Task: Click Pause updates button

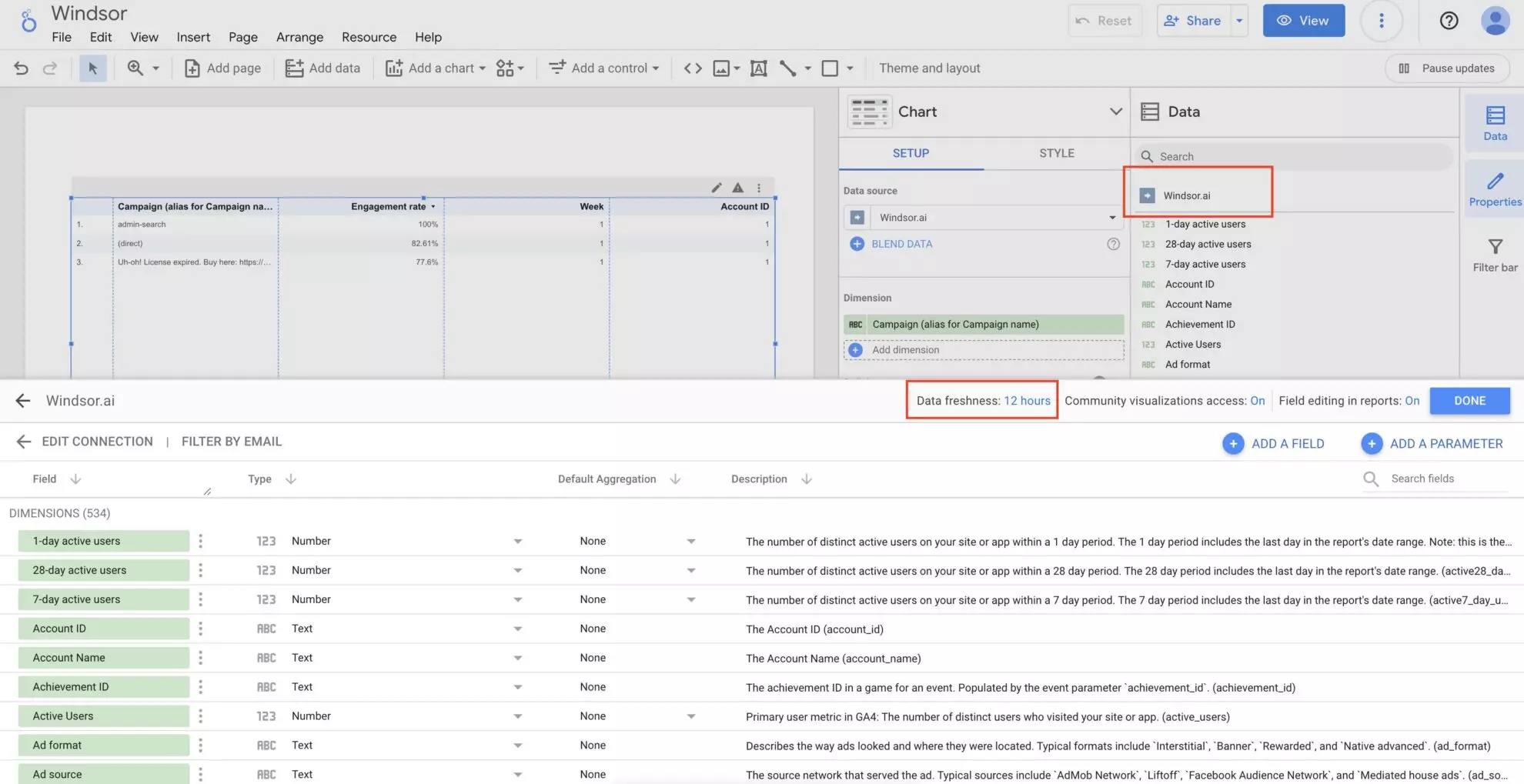Action: (1446, 68)
